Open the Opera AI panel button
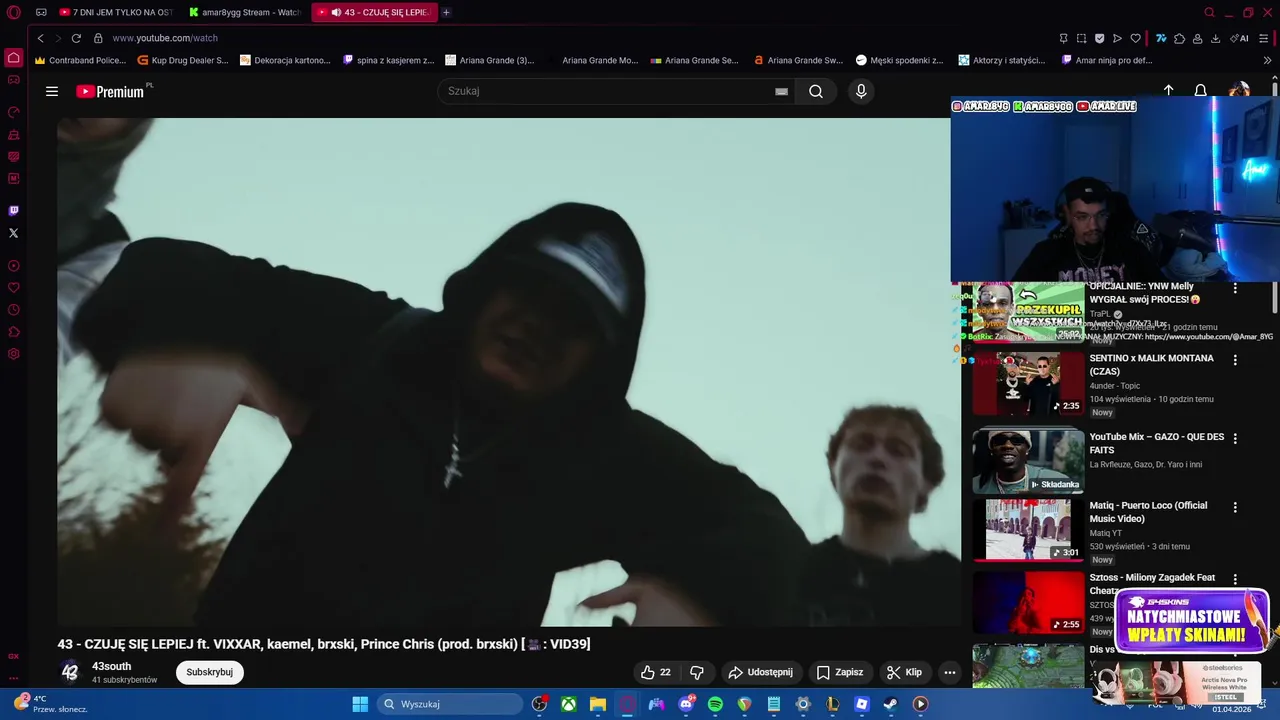This screenshot has height=720, width=1280. point(1239,38)
